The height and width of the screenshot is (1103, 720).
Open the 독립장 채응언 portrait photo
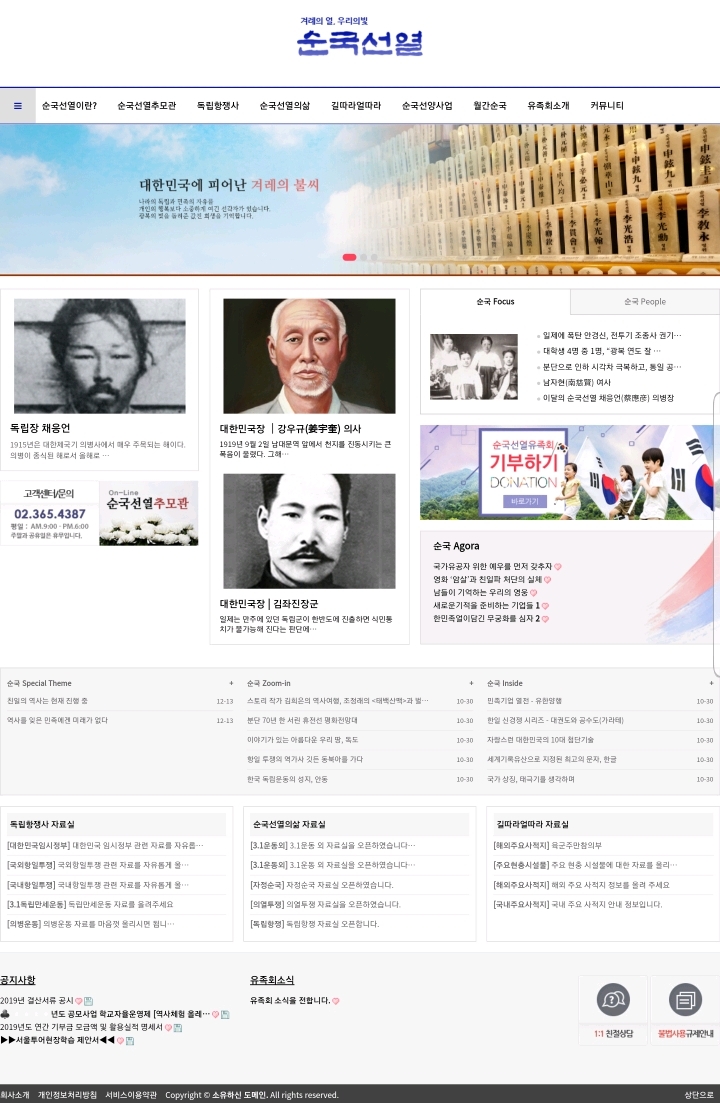100,355
